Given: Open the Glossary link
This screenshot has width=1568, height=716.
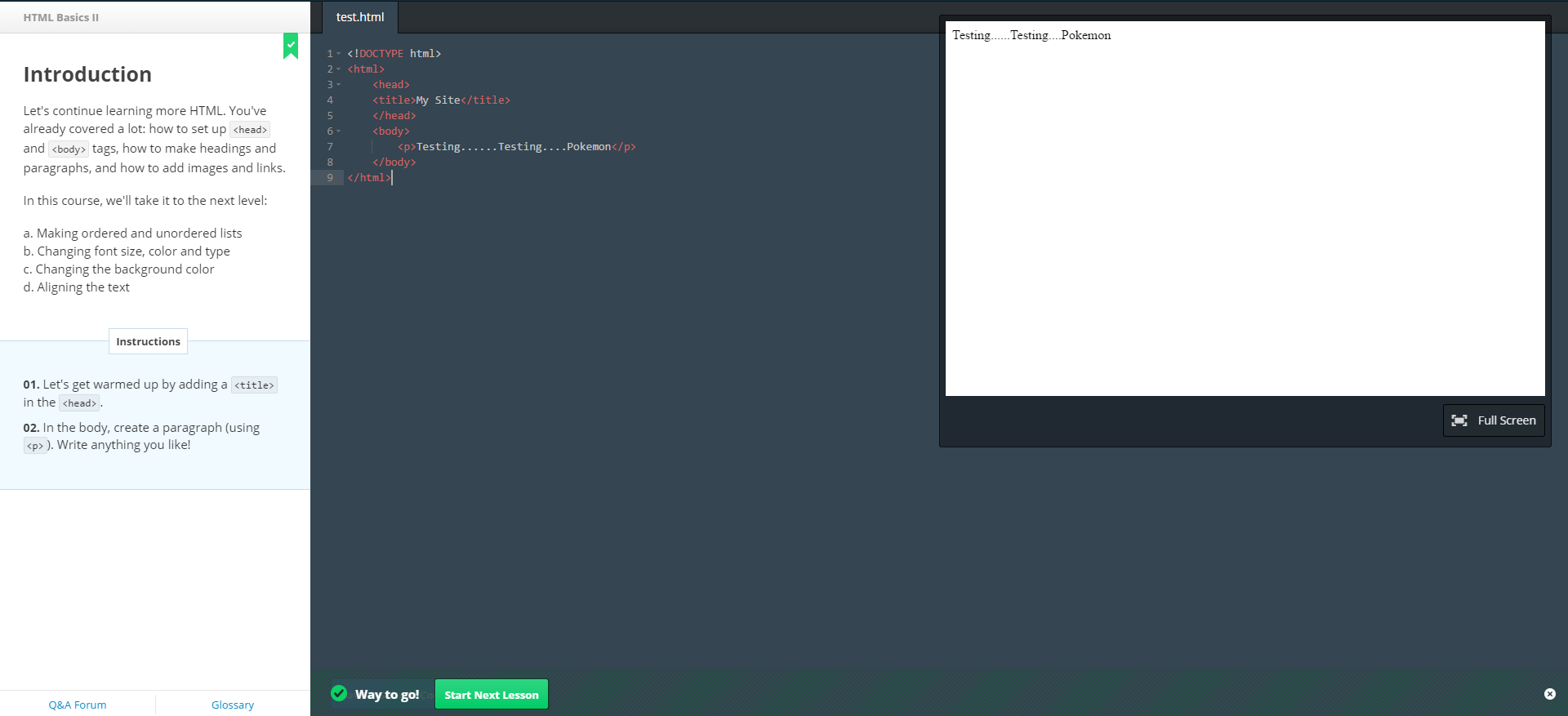Looking at the screenshot, I should pyautogui.click(x=233, y=705).
